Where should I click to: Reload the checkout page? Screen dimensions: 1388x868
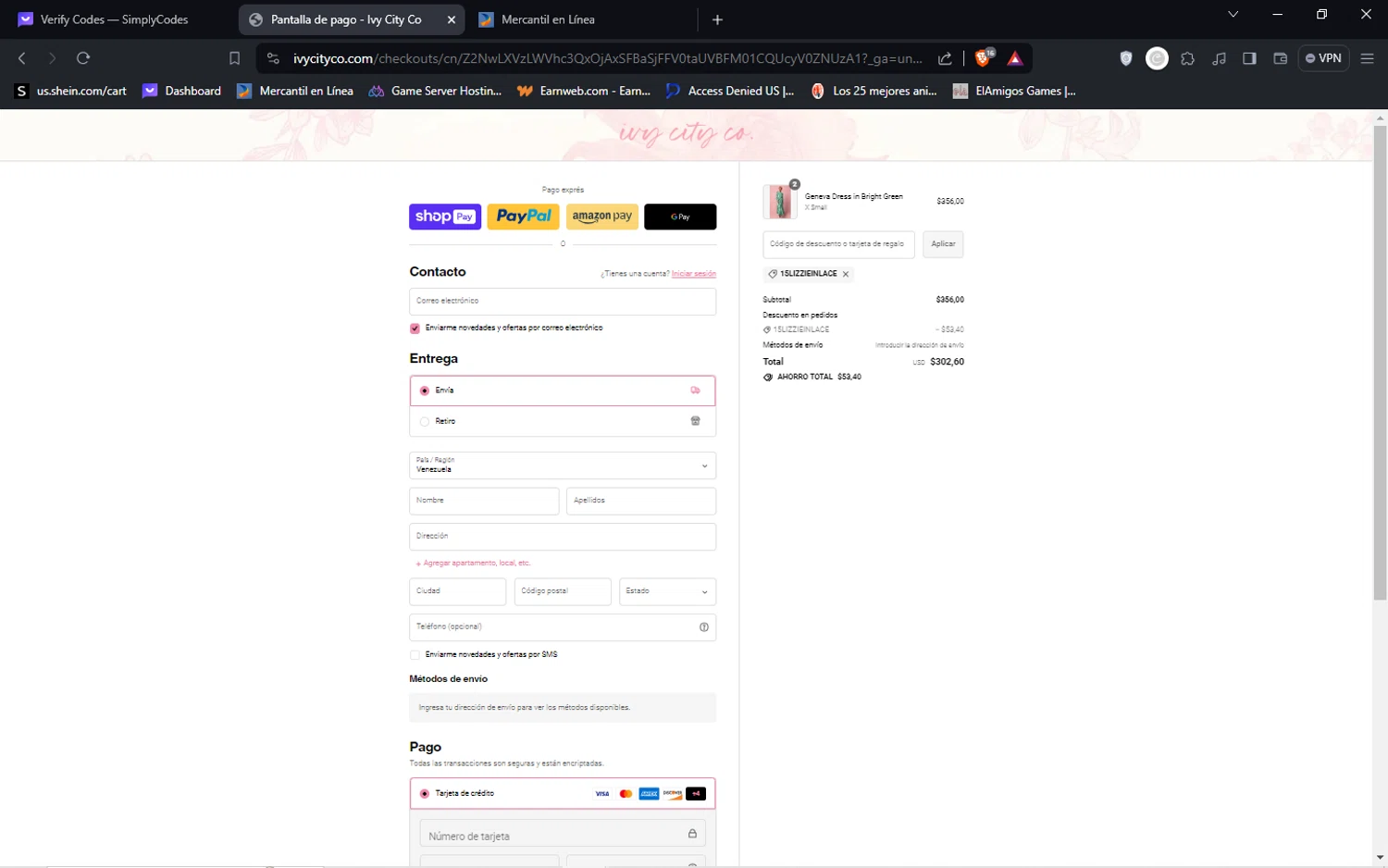[83, 58]
